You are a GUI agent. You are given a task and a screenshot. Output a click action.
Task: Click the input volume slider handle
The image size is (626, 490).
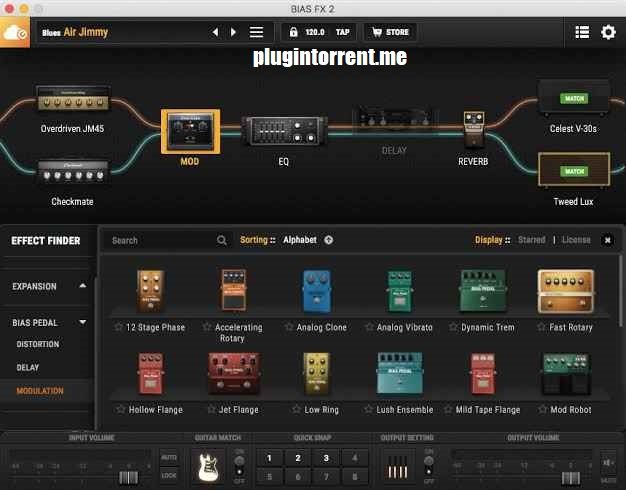coord(129,478)
